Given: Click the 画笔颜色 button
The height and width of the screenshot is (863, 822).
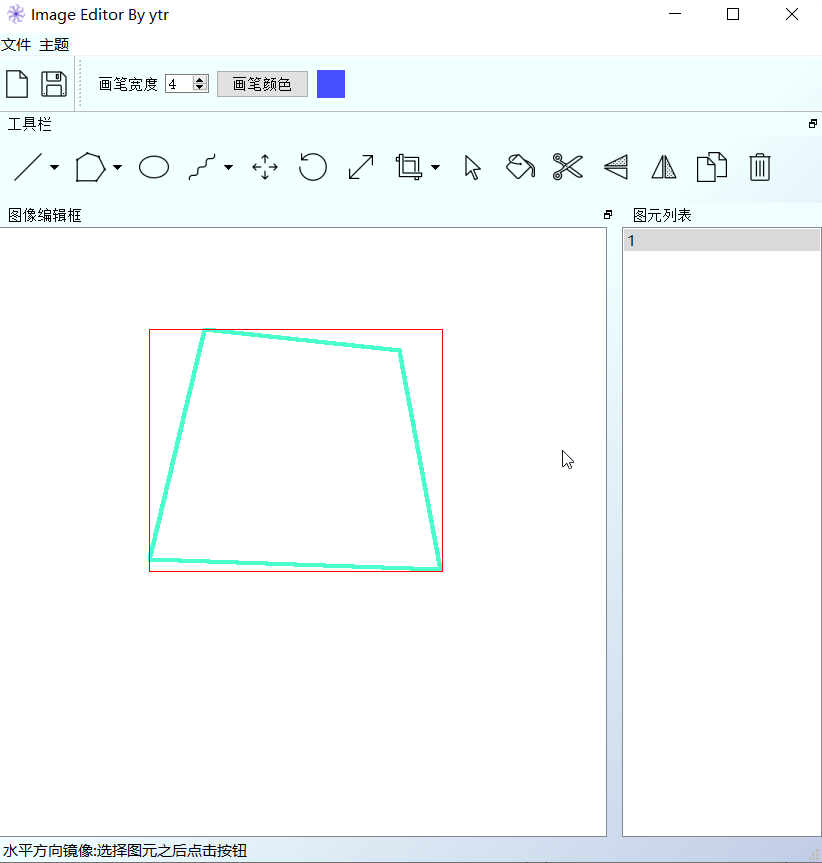Looking at the screenshot, I should coord(262,84).
